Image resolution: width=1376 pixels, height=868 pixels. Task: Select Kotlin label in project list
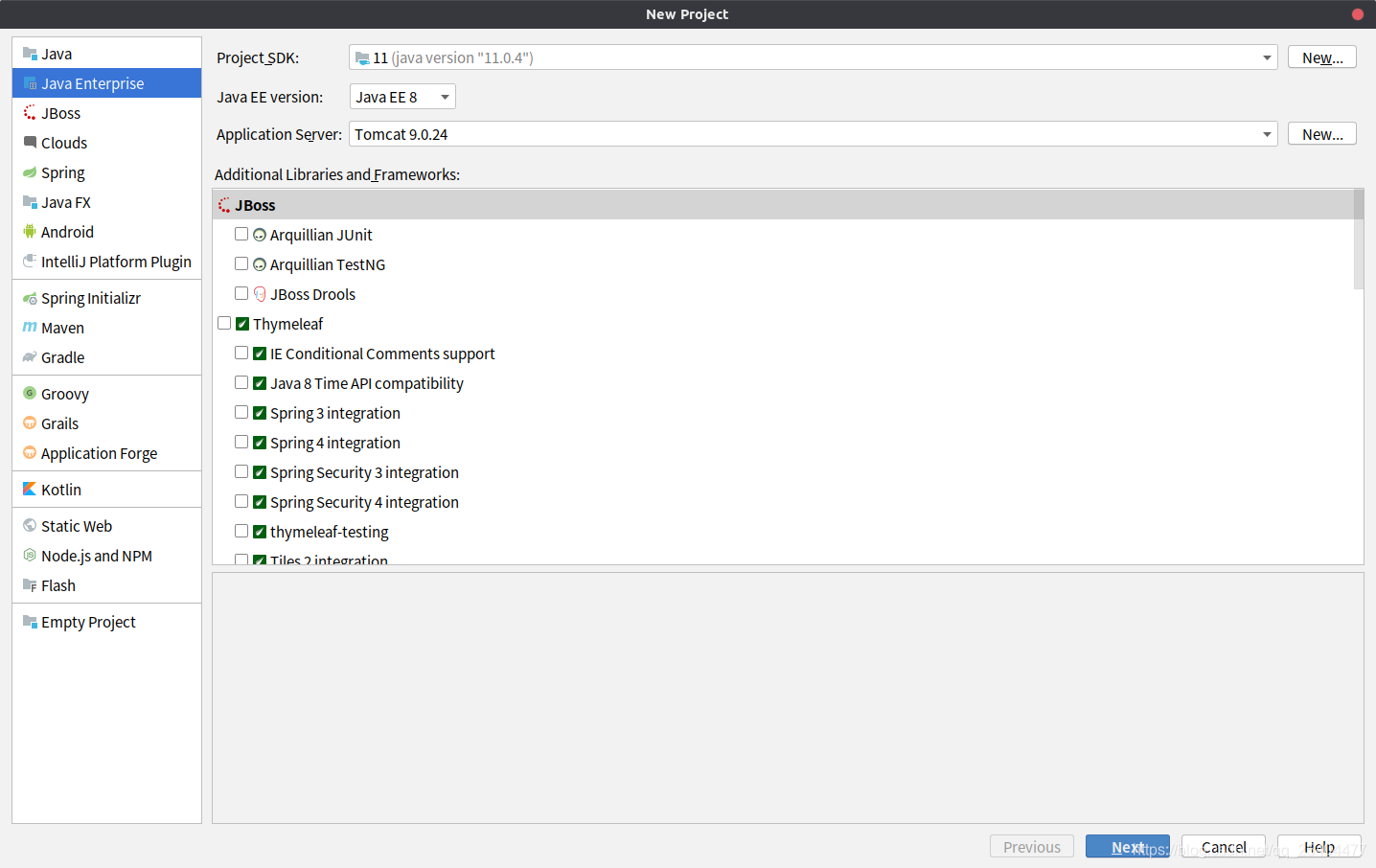coord(61,490)
